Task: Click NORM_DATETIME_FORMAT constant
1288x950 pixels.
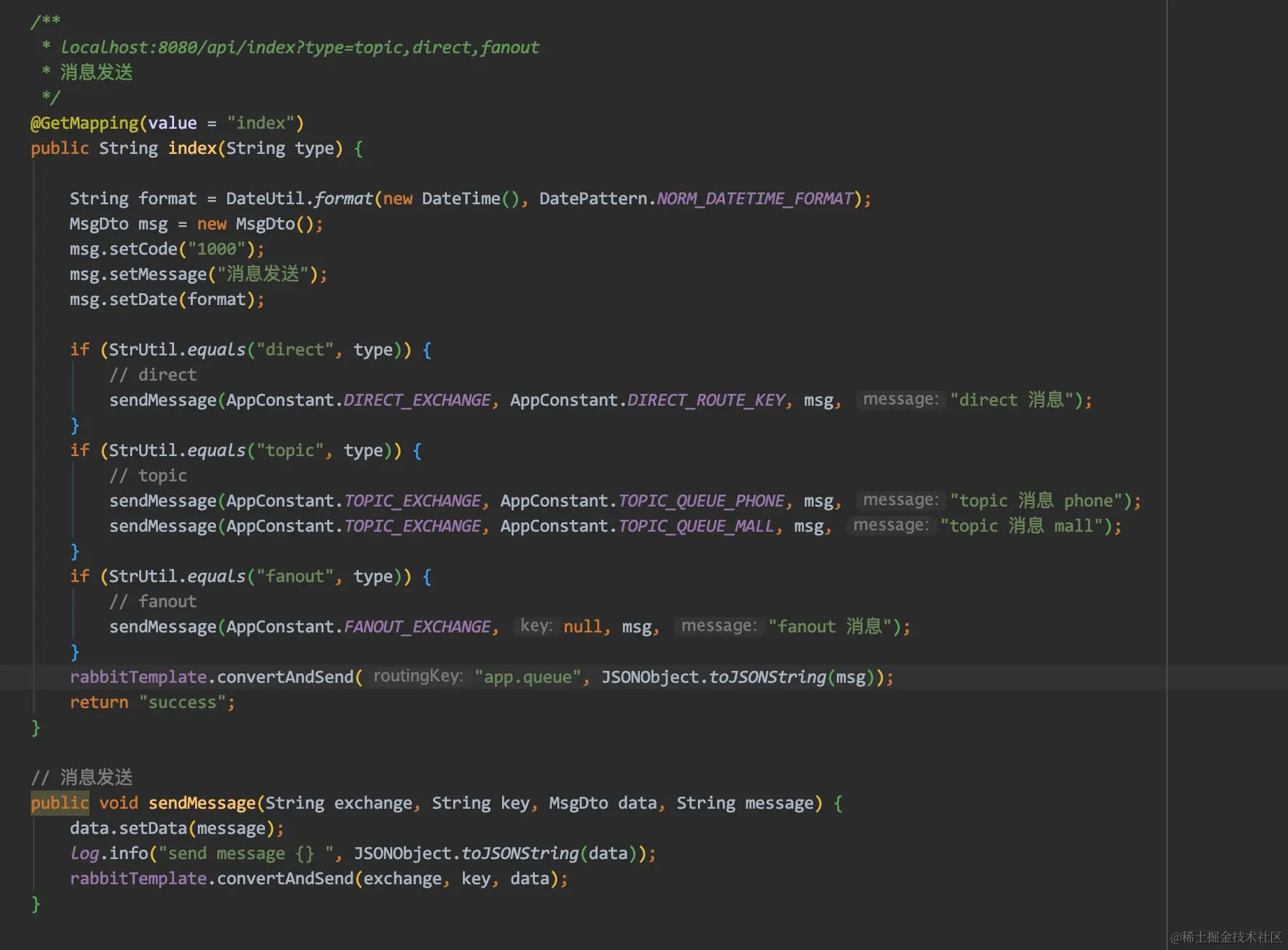Action: tap(755, 199)
